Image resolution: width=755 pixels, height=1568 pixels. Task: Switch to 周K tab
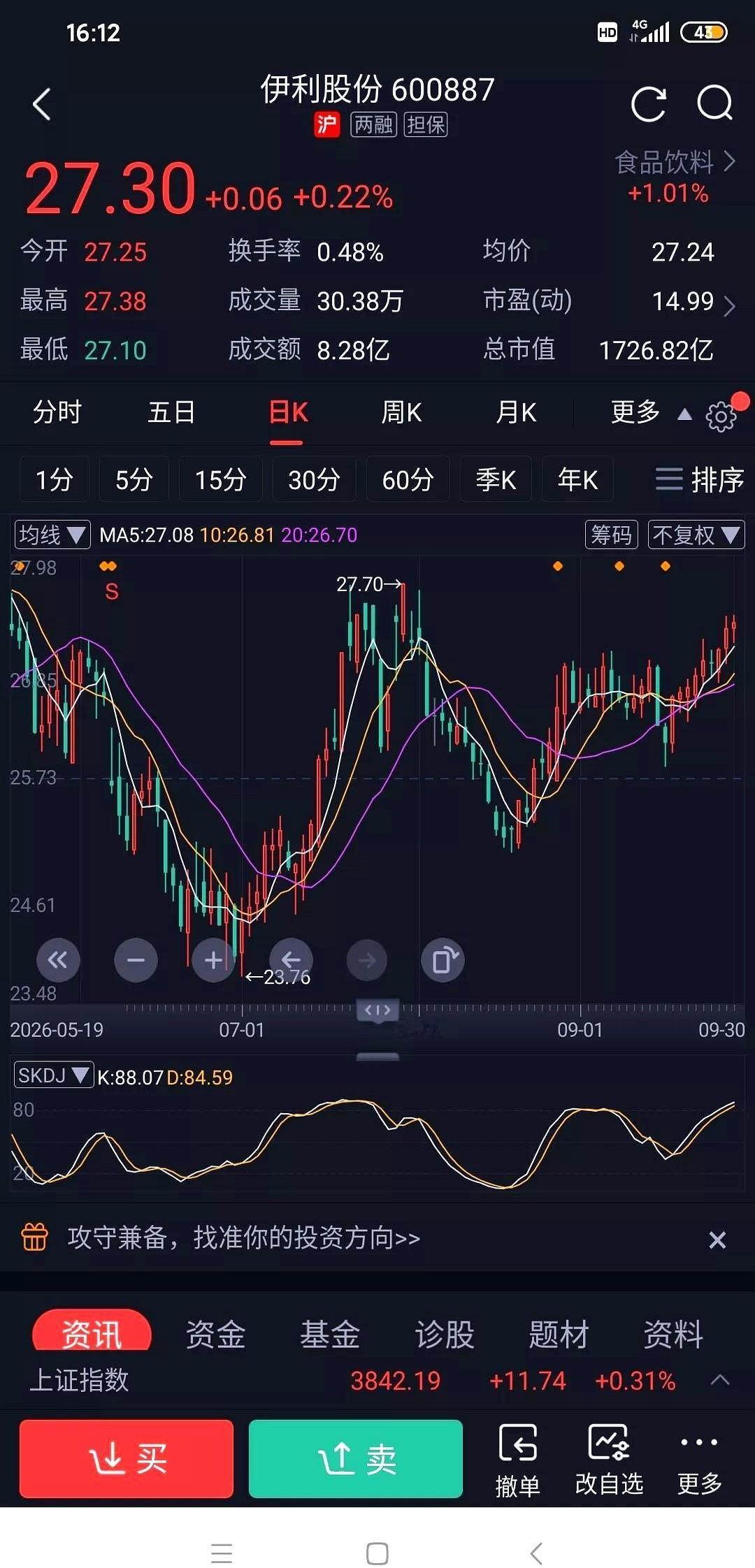pos(401,412)
